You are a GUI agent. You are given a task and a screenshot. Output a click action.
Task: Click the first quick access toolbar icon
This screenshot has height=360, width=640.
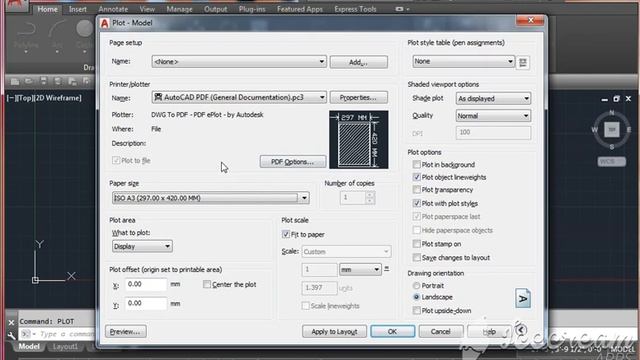point(15,81)
